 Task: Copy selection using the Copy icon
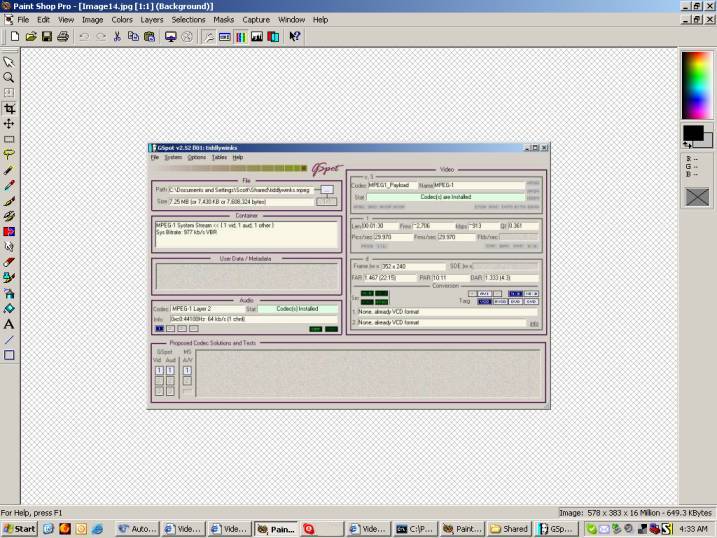[x=133, y=37]
